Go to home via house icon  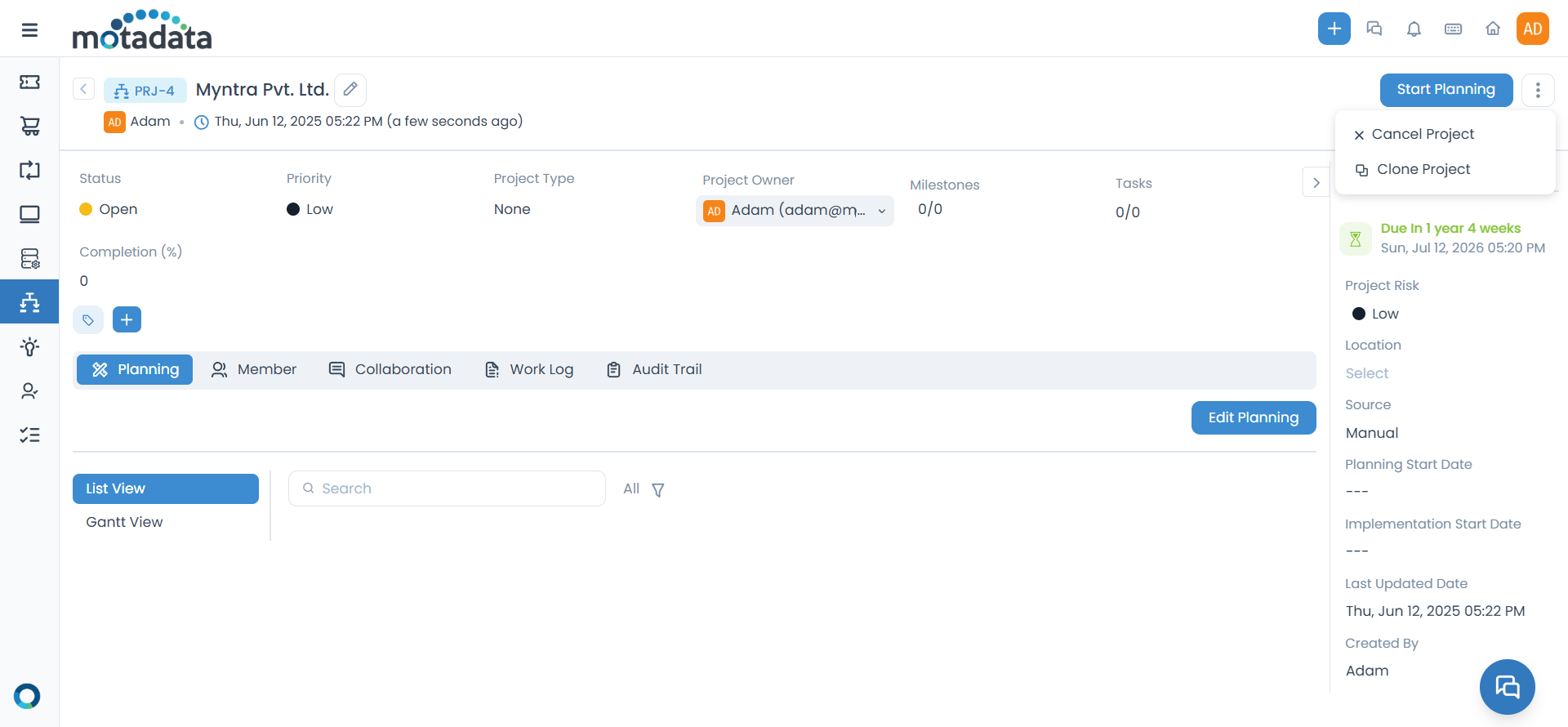click(x=1493, y=29)
